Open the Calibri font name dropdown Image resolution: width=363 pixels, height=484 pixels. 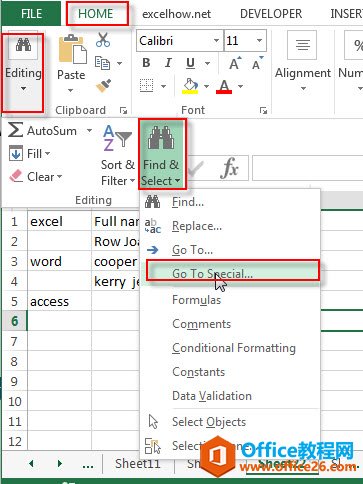[x=216, y=41]
